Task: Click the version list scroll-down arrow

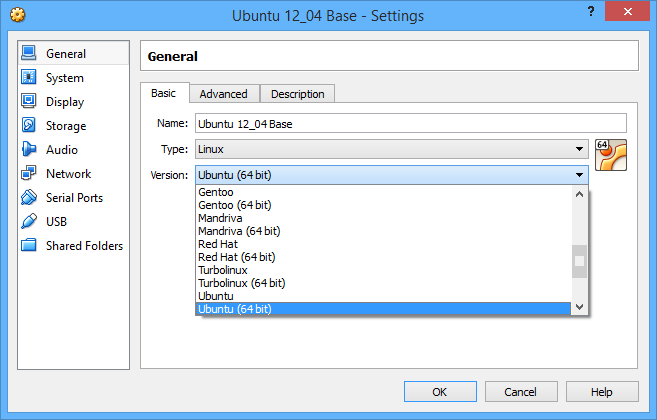Action: [579, 307]
